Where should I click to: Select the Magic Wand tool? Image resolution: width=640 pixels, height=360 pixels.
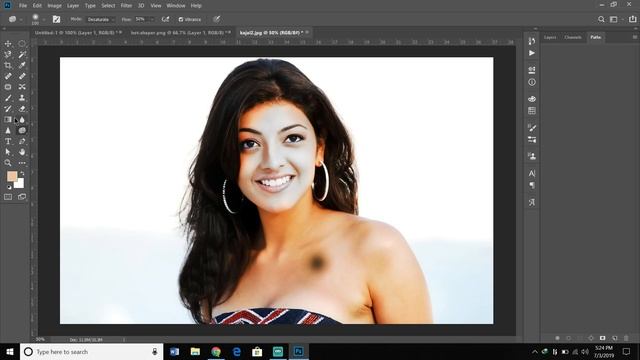[x=22, y=54]
